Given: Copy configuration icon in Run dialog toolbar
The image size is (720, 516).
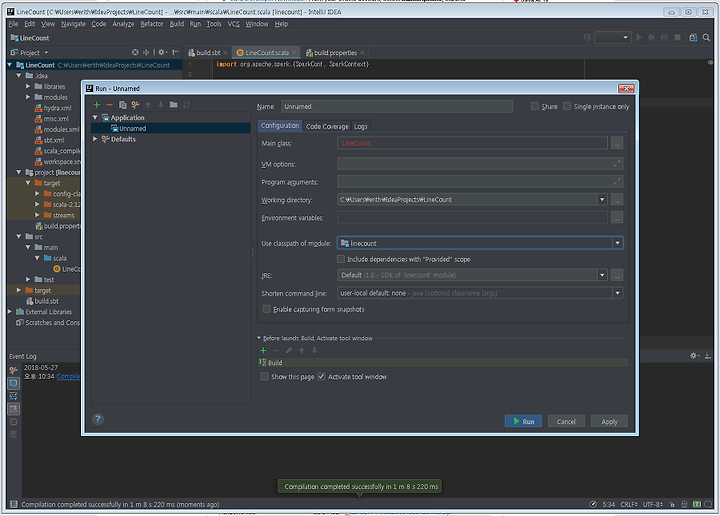Looking at the screenshot, I should coord(122,105).
